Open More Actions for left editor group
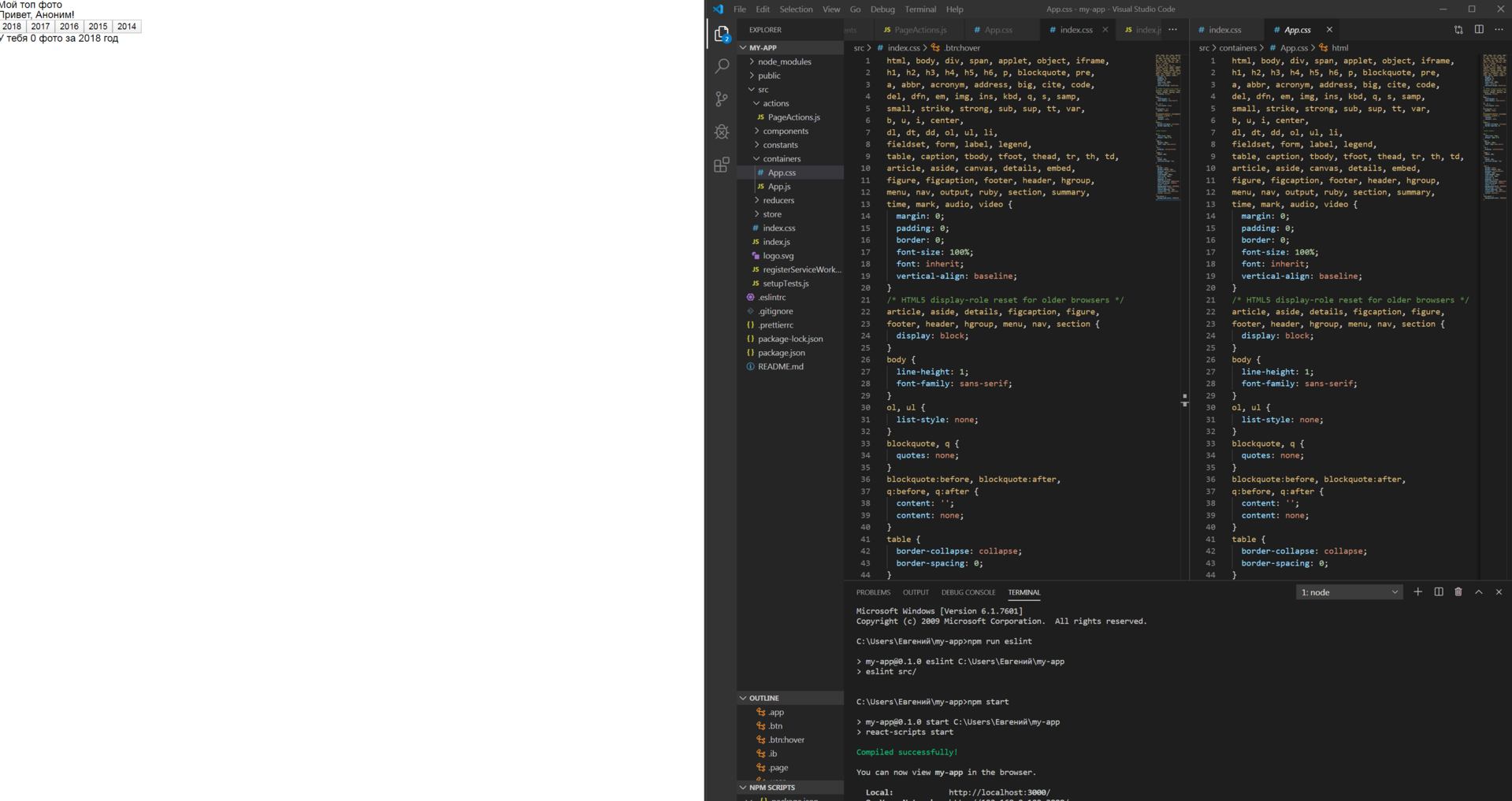 [1173, 30]
